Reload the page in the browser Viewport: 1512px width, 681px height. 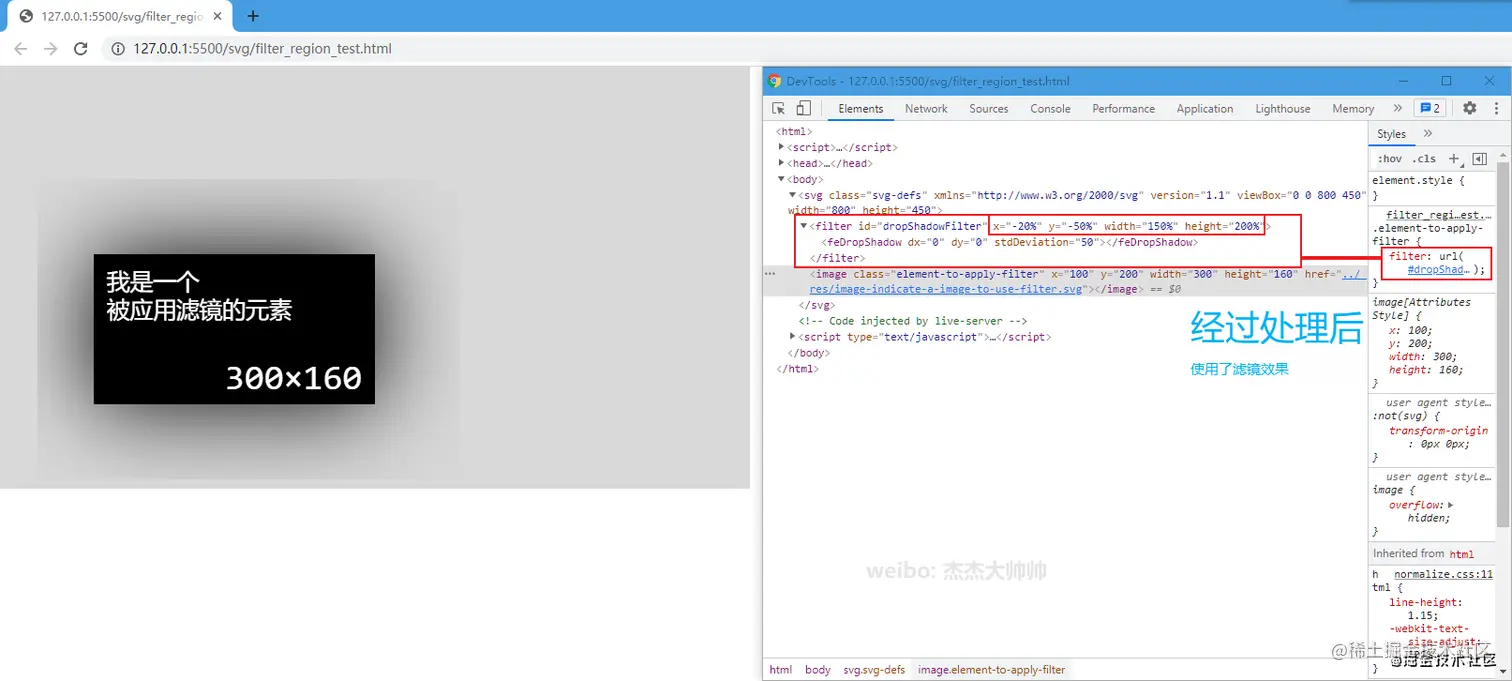[81, 49]
